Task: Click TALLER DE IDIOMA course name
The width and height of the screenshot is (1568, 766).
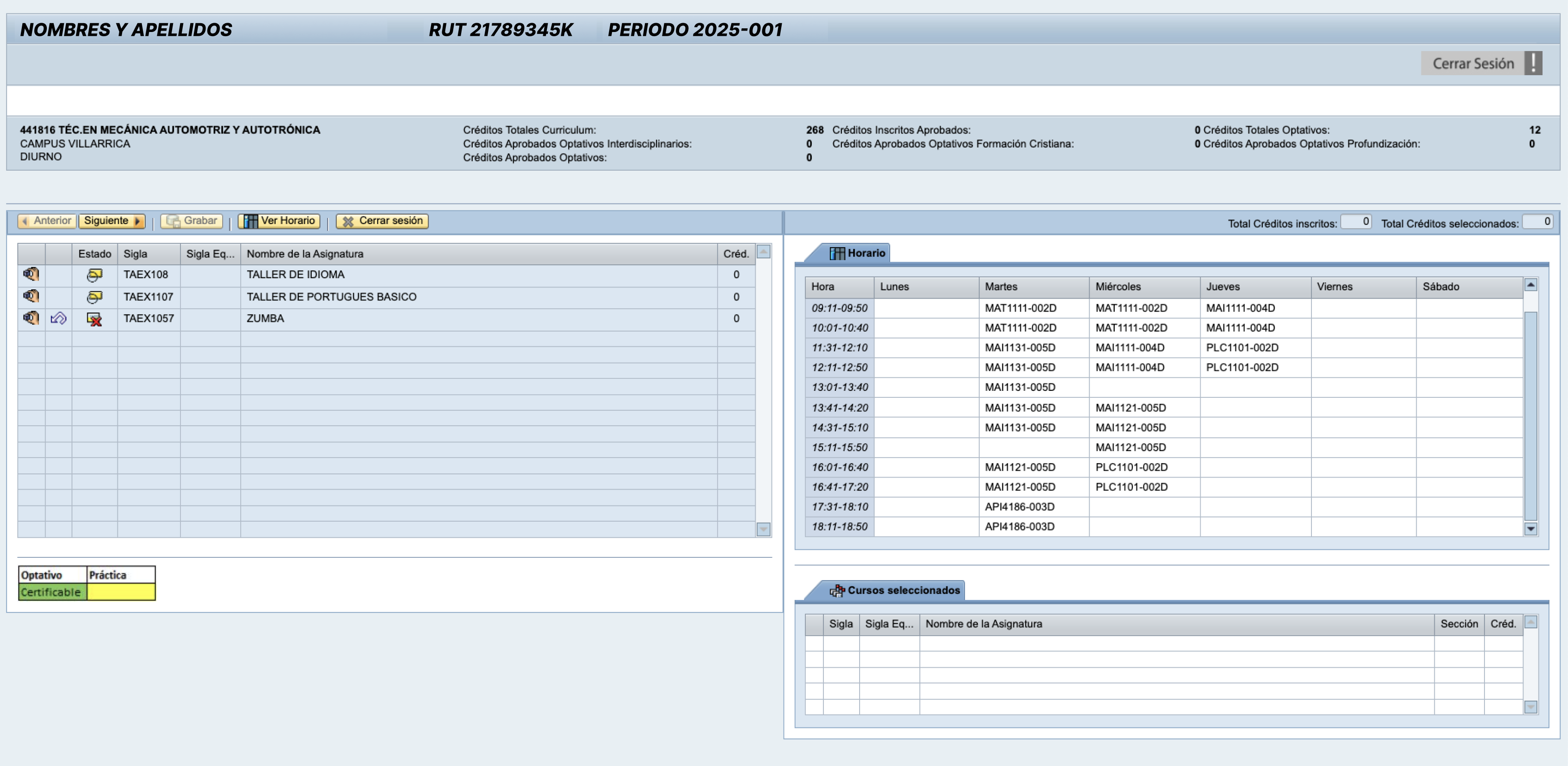Action: [295, 274]
